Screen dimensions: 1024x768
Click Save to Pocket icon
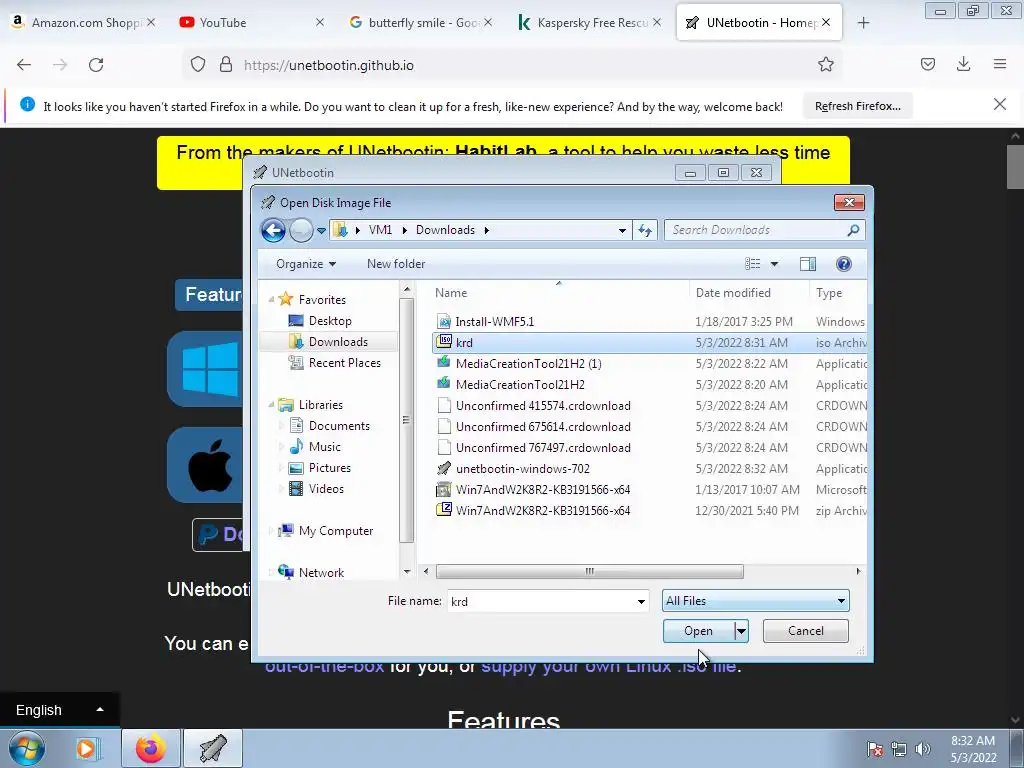coord(927,64)
